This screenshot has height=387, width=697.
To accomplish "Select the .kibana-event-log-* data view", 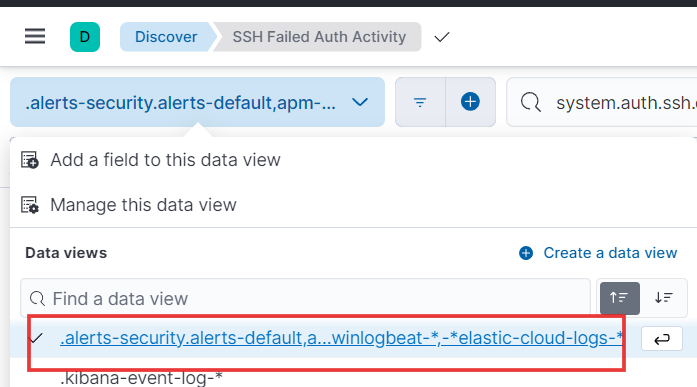I will pos(141,378).
